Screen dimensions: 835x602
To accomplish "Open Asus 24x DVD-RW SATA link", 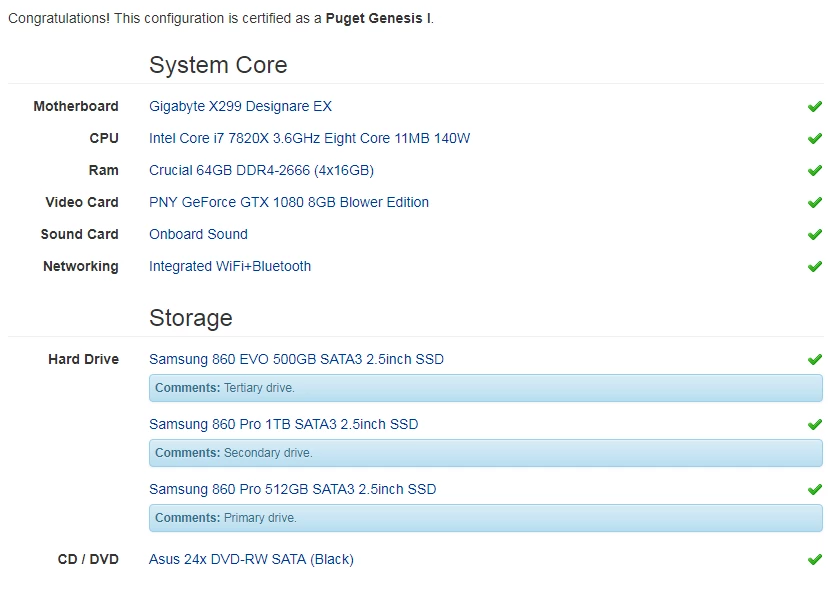I will tap(251, 559).
